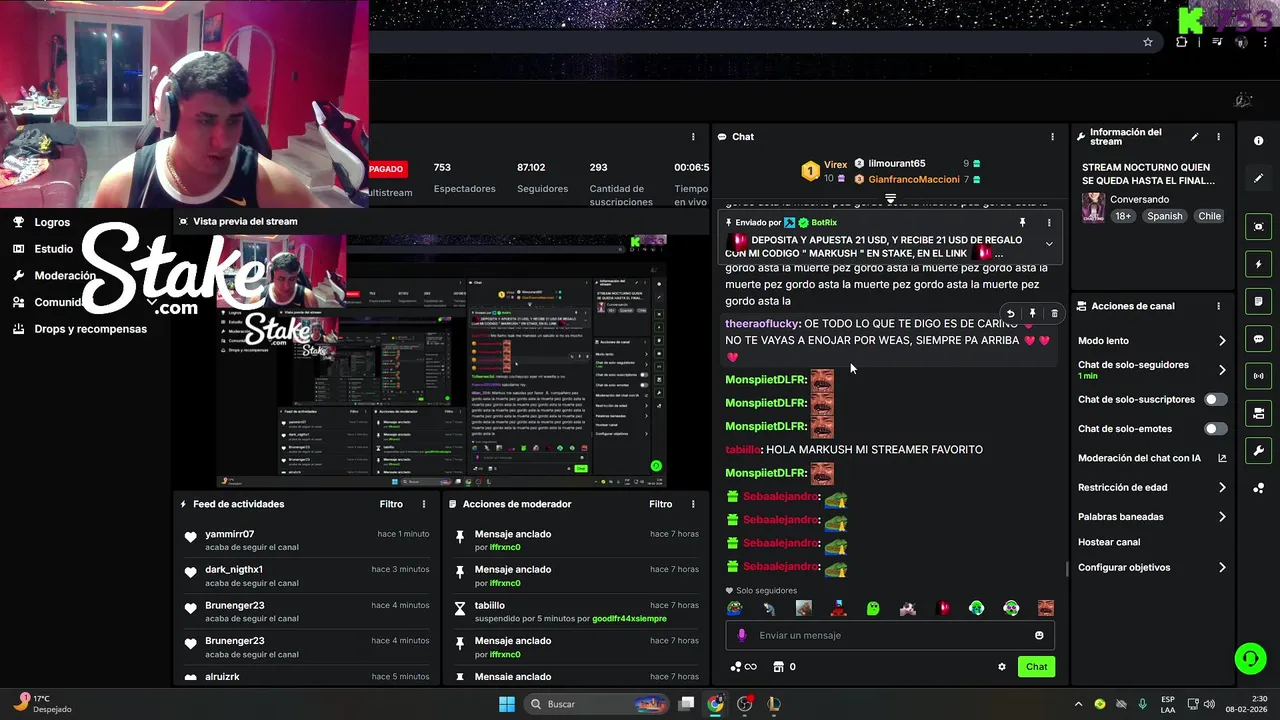Viewport: 1280px width, 720px height.
Task: Open Estudio in left menu
Action: pos(53,249)
